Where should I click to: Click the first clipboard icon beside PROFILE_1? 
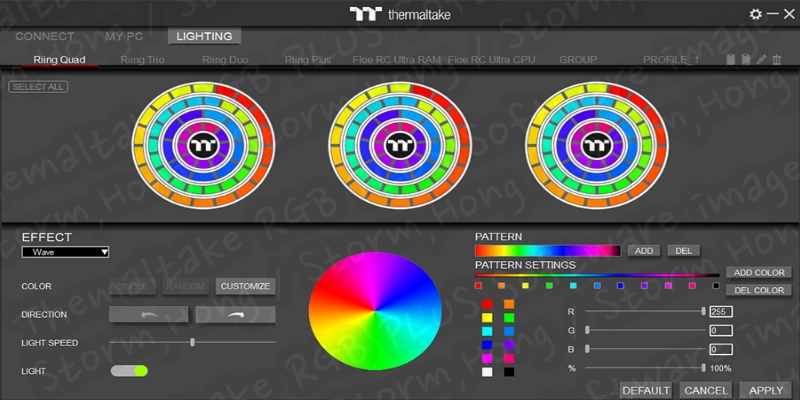[731, 60]
